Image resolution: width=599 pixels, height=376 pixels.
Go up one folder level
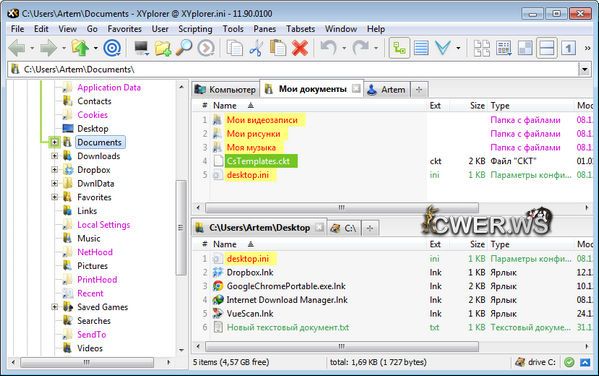[x=80, y=48]
